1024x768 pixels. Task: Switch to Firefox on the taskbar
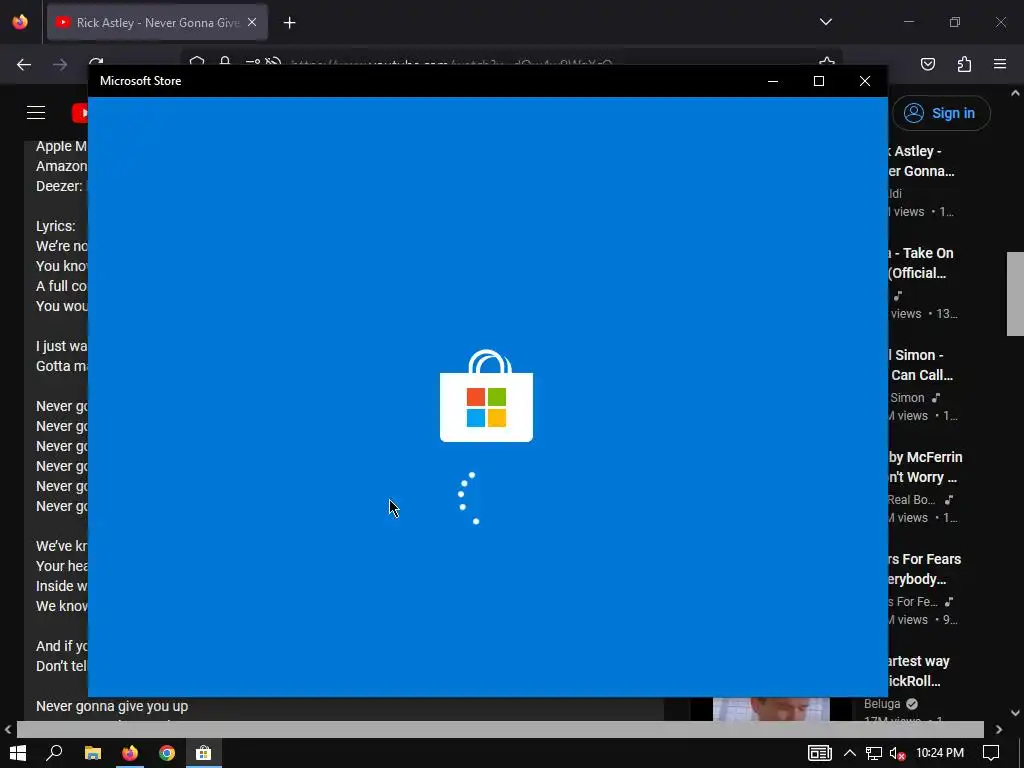click(x=129, y=753)
